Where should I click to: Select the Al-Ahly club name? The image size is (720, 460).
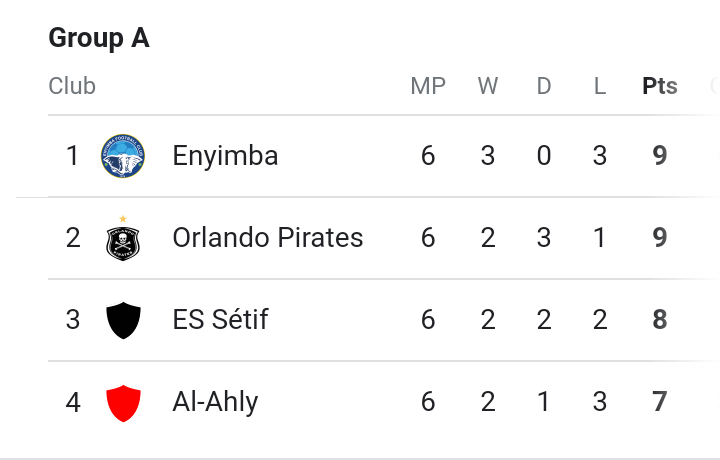pyautogui.click(x=215, y=402)
